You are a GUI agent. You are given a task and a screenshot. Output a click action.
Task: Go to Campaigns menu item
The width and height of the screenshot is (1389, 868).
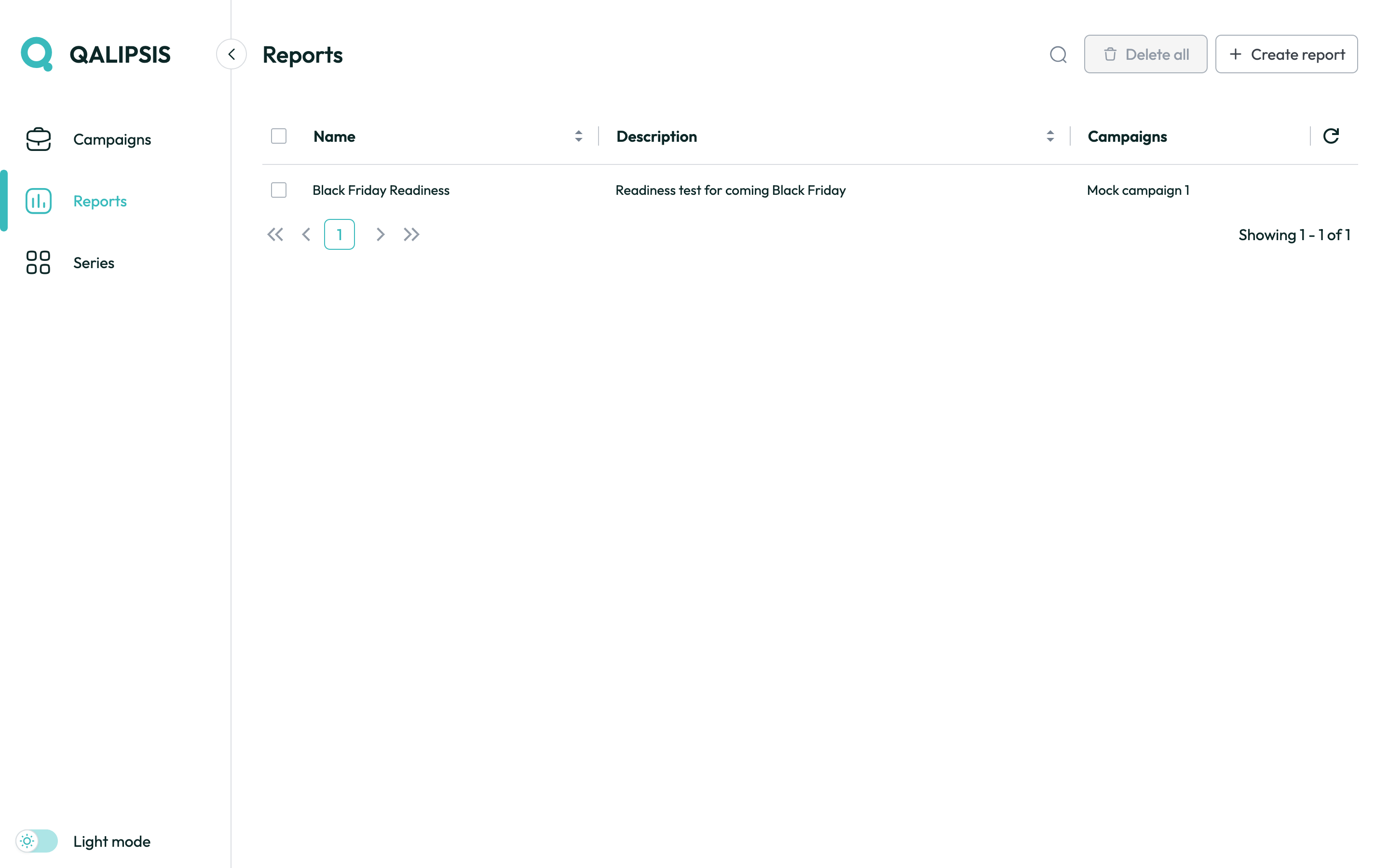pos(112,139)
